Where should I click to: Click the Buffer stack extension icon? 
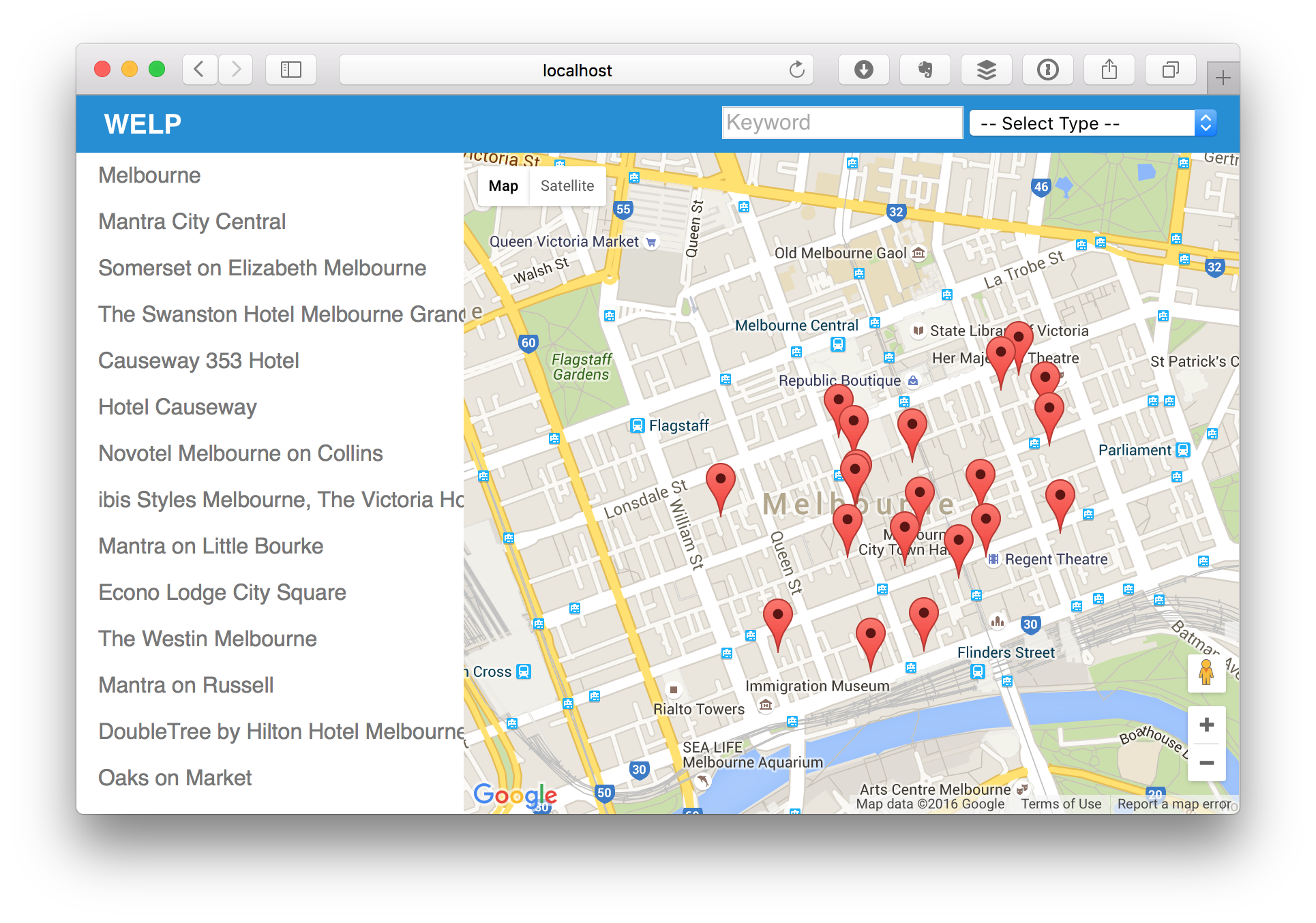tap(986, 70)
